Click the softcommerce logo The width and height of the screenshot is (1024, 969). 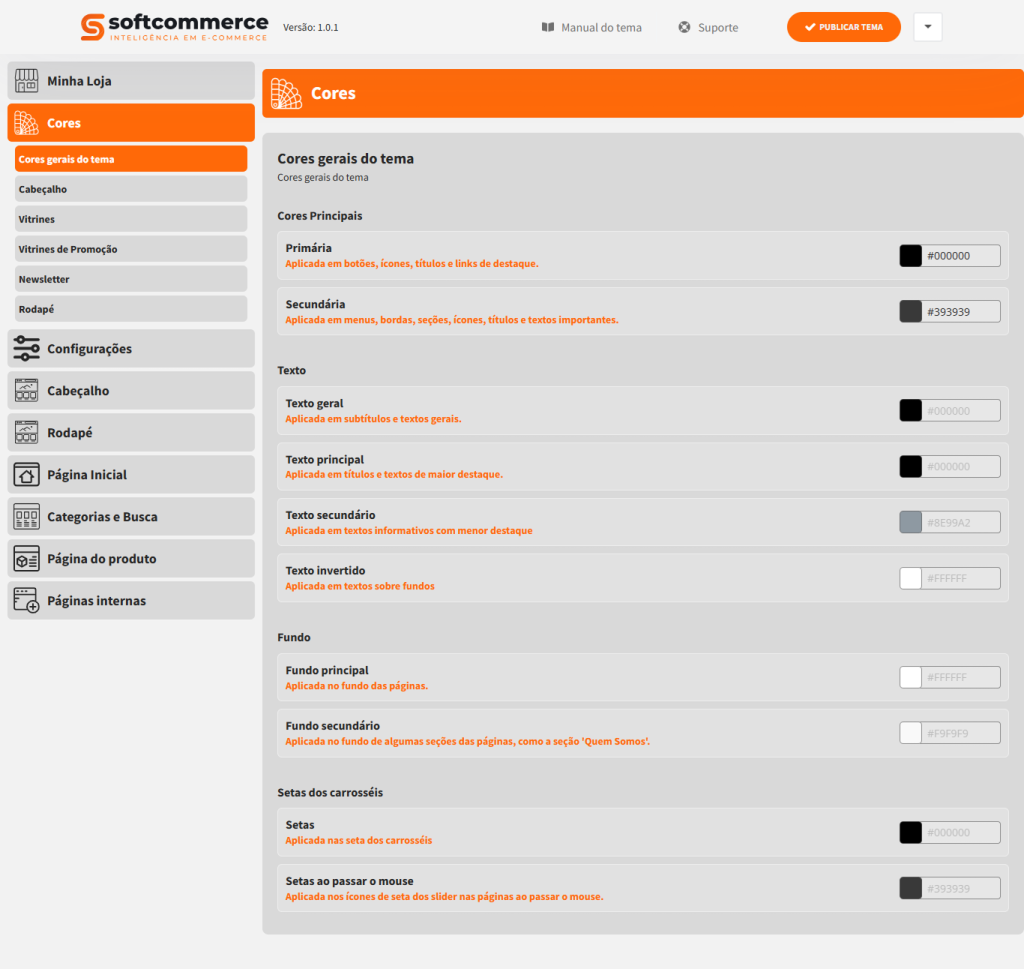click(174, 27)
